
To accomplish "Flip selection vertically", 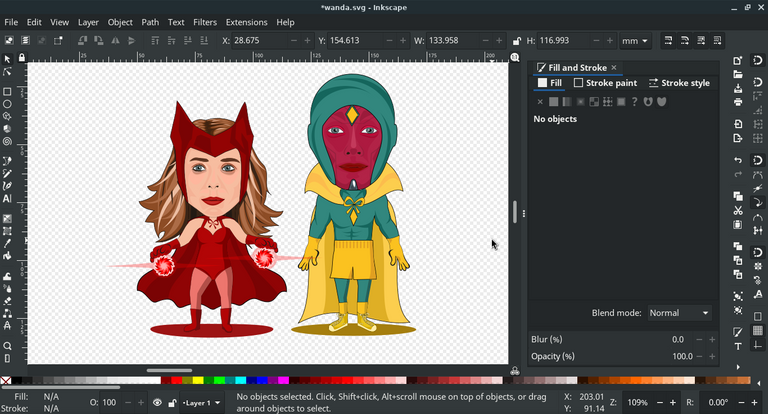I will pos(131,41).
